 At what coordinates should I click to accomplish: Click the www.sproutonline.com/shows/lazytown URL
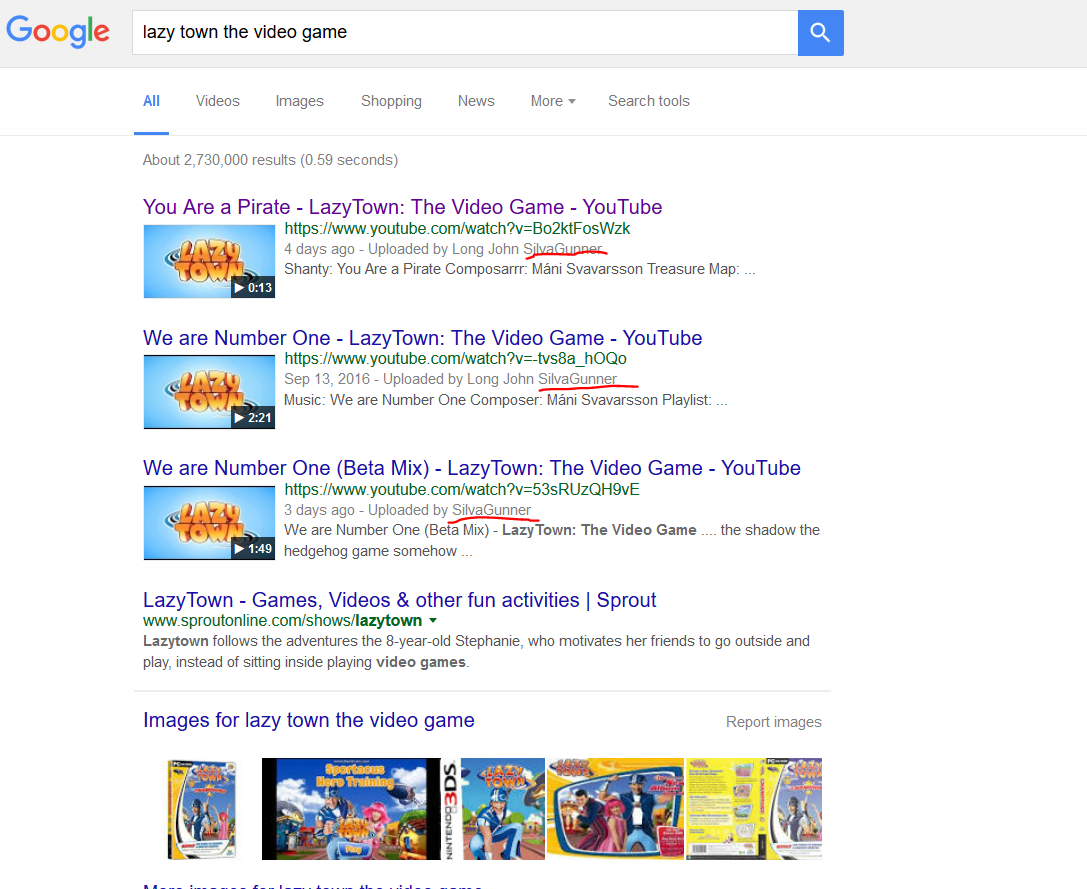click(283, 621)
